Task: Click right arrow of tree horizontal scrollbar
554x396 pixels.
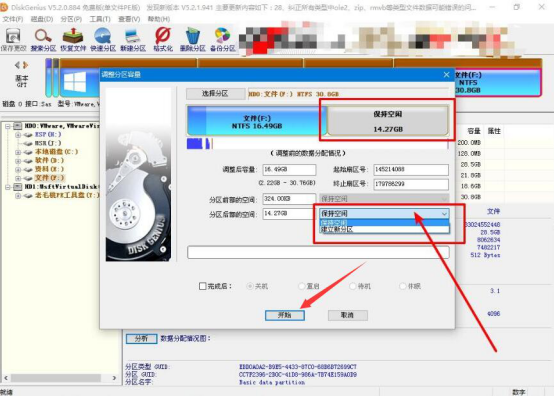Action: pos(114,378)
